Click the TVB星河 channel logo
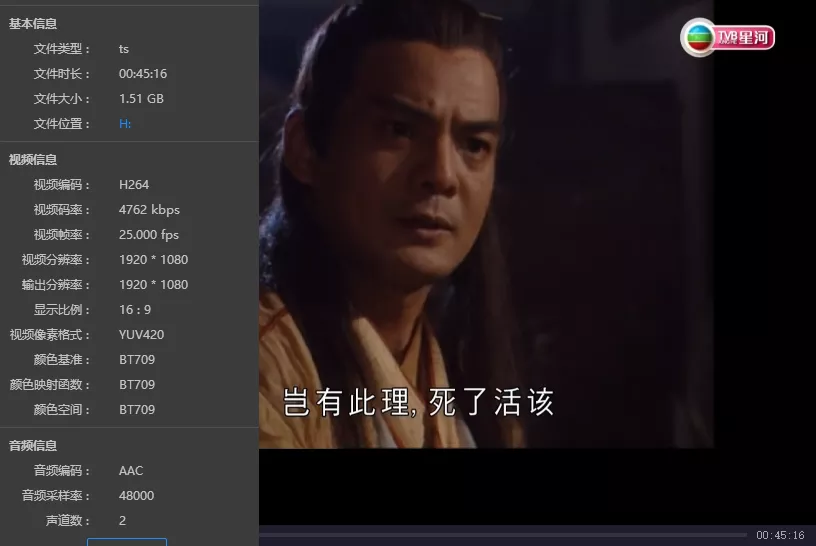The image size is (816, 546). [728, 37]
